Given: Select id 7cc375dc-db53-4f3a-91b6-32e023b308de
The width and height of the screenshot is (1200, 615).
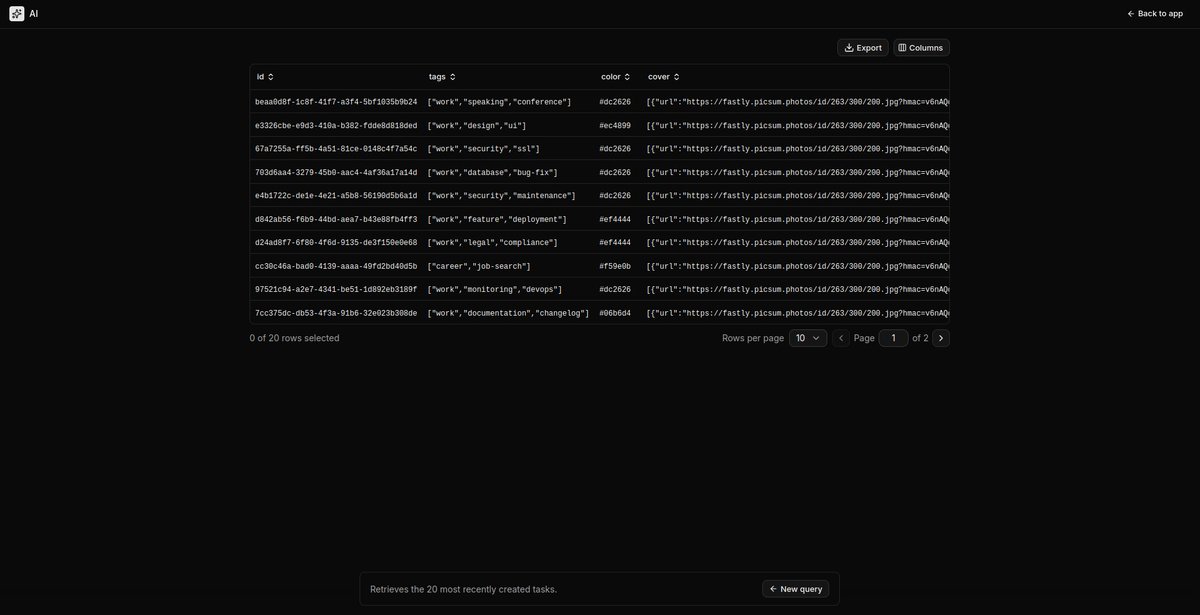Looking at the screenshot, I should tap(336, 314).
